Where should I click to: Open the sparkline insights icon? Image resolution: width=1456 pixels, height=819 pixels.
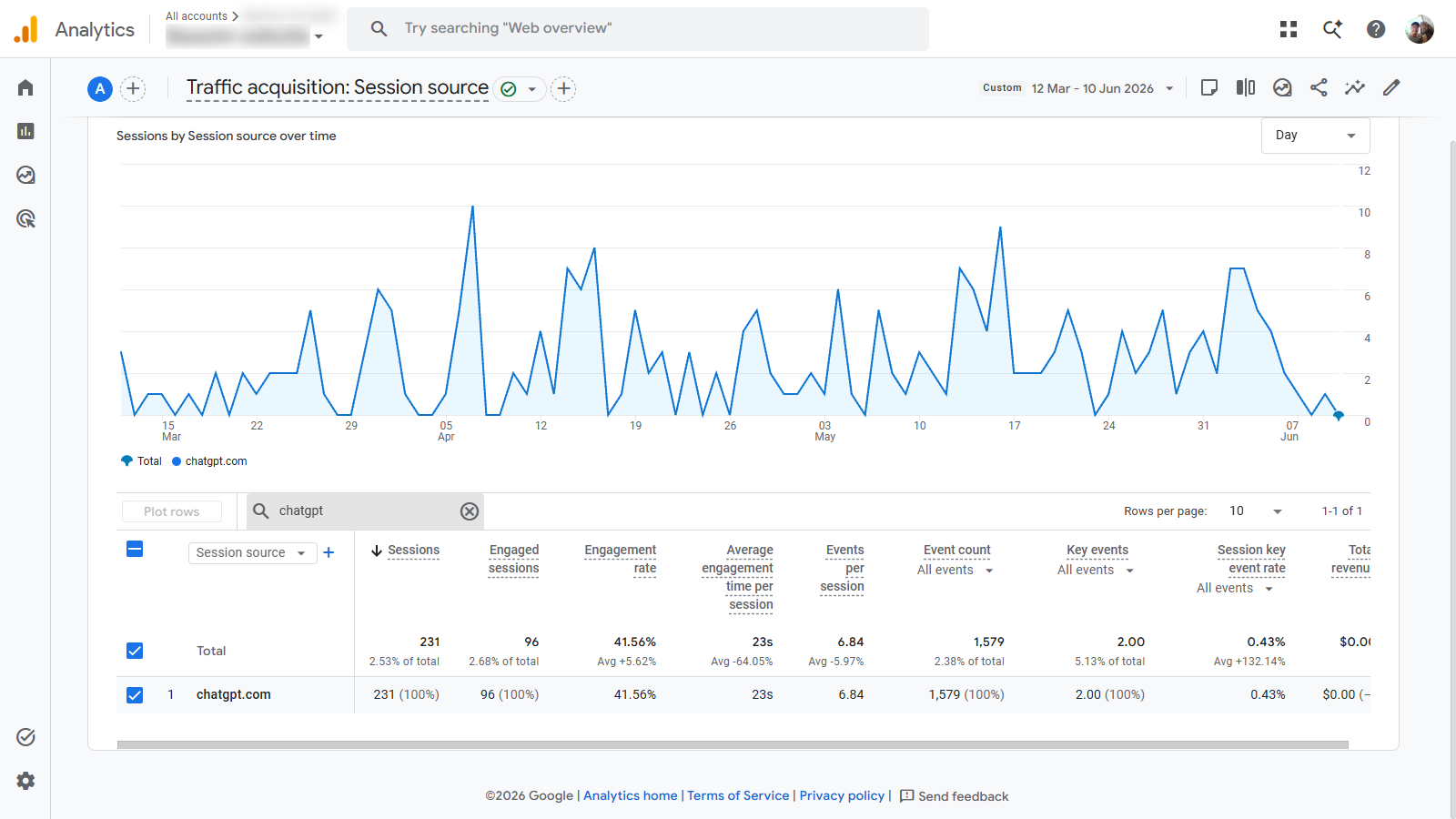1355,87
